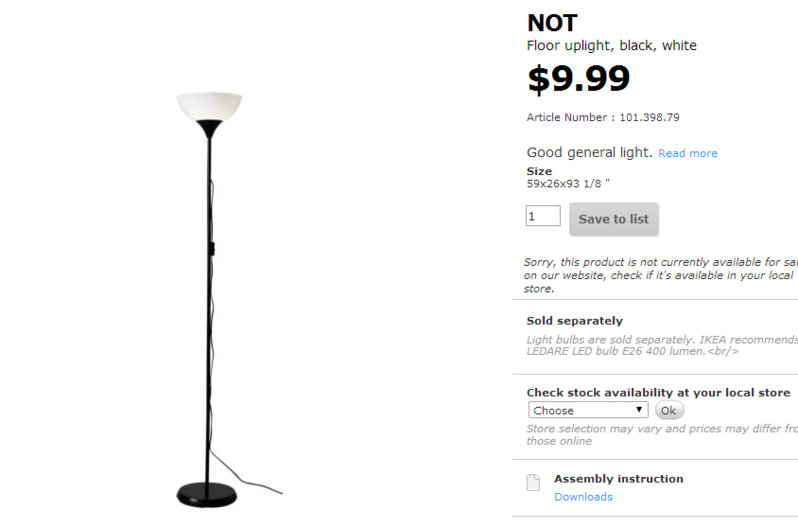Select the article number 101.398.79

[649, 117]
